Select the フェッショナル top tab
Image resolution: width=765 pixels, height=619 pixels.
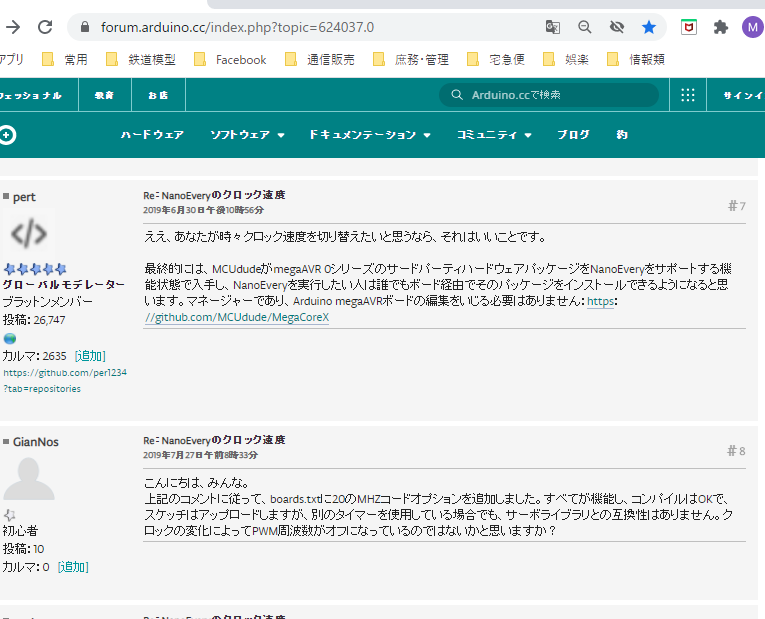pos(31,95)
